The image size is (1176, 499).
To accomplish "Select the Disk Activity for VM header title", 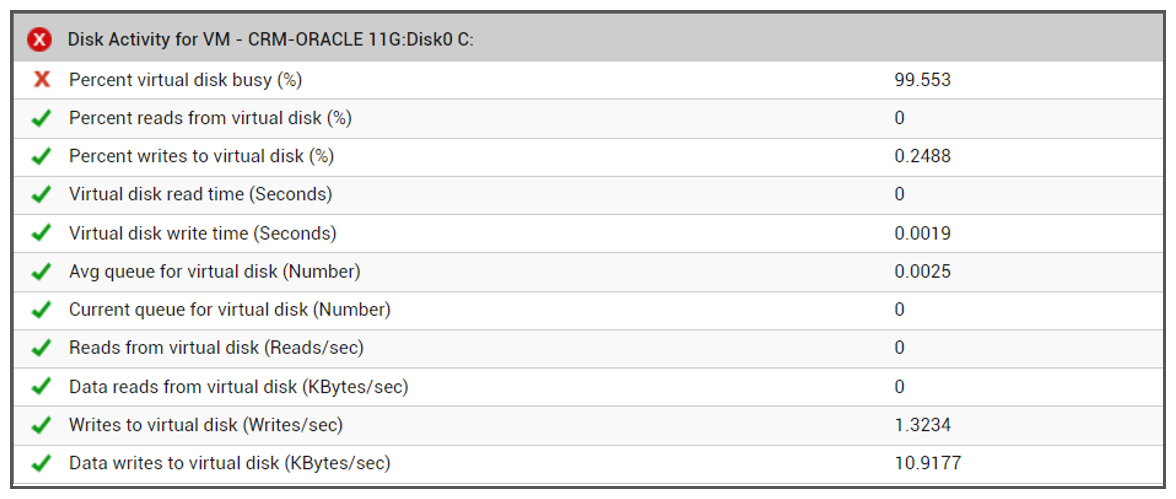I will pos(271,40).
